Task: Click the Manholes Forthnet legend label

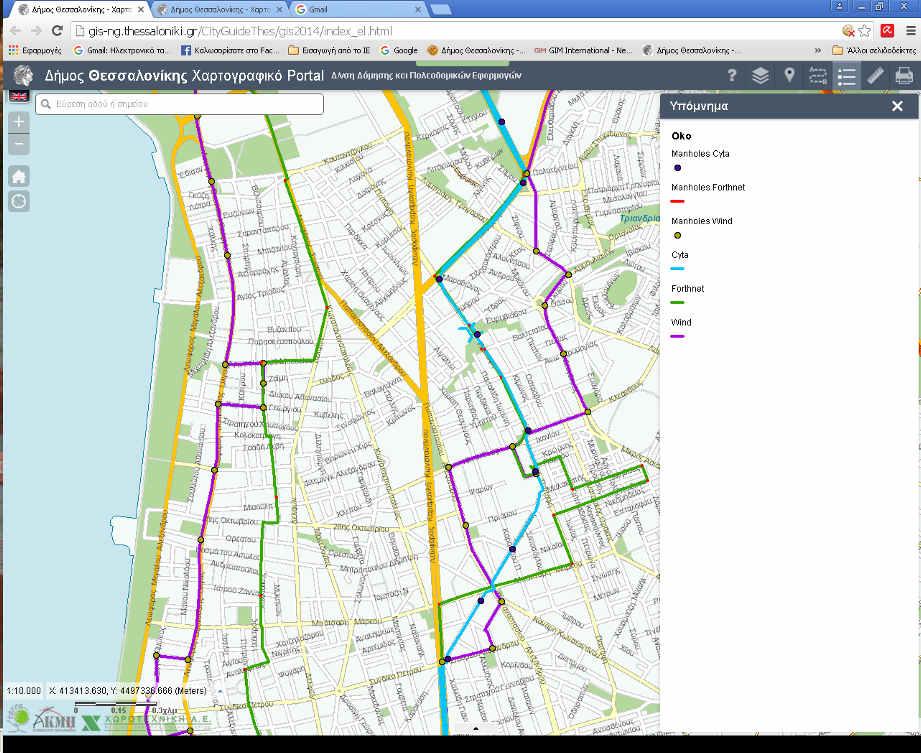Action: pyautogui.click(x=708, y=187)
